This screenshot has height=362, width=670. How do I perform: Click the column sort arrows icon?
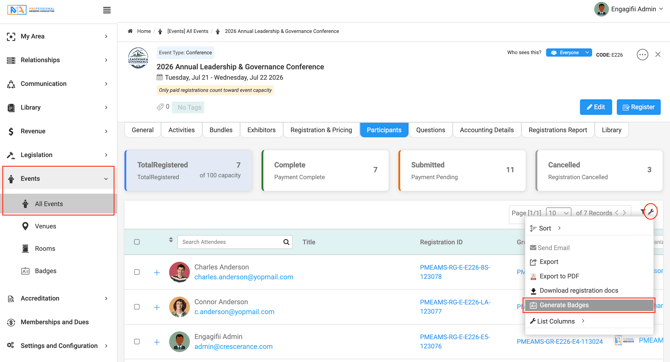point(171,240)
